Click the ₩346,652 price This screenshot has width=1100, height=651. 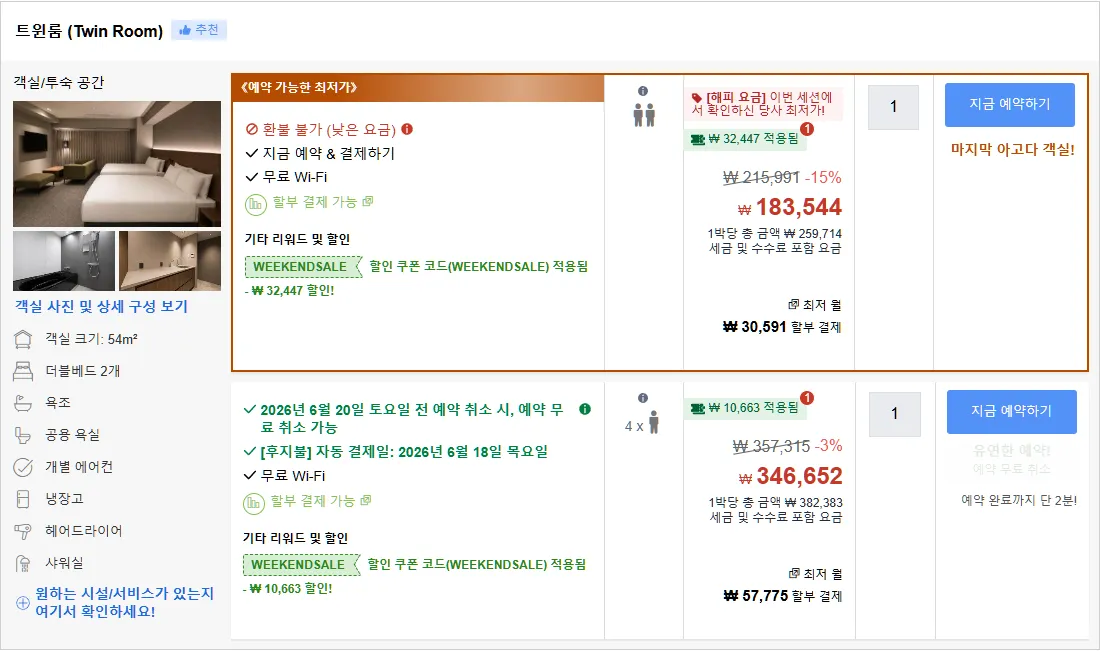coord(791,476)
